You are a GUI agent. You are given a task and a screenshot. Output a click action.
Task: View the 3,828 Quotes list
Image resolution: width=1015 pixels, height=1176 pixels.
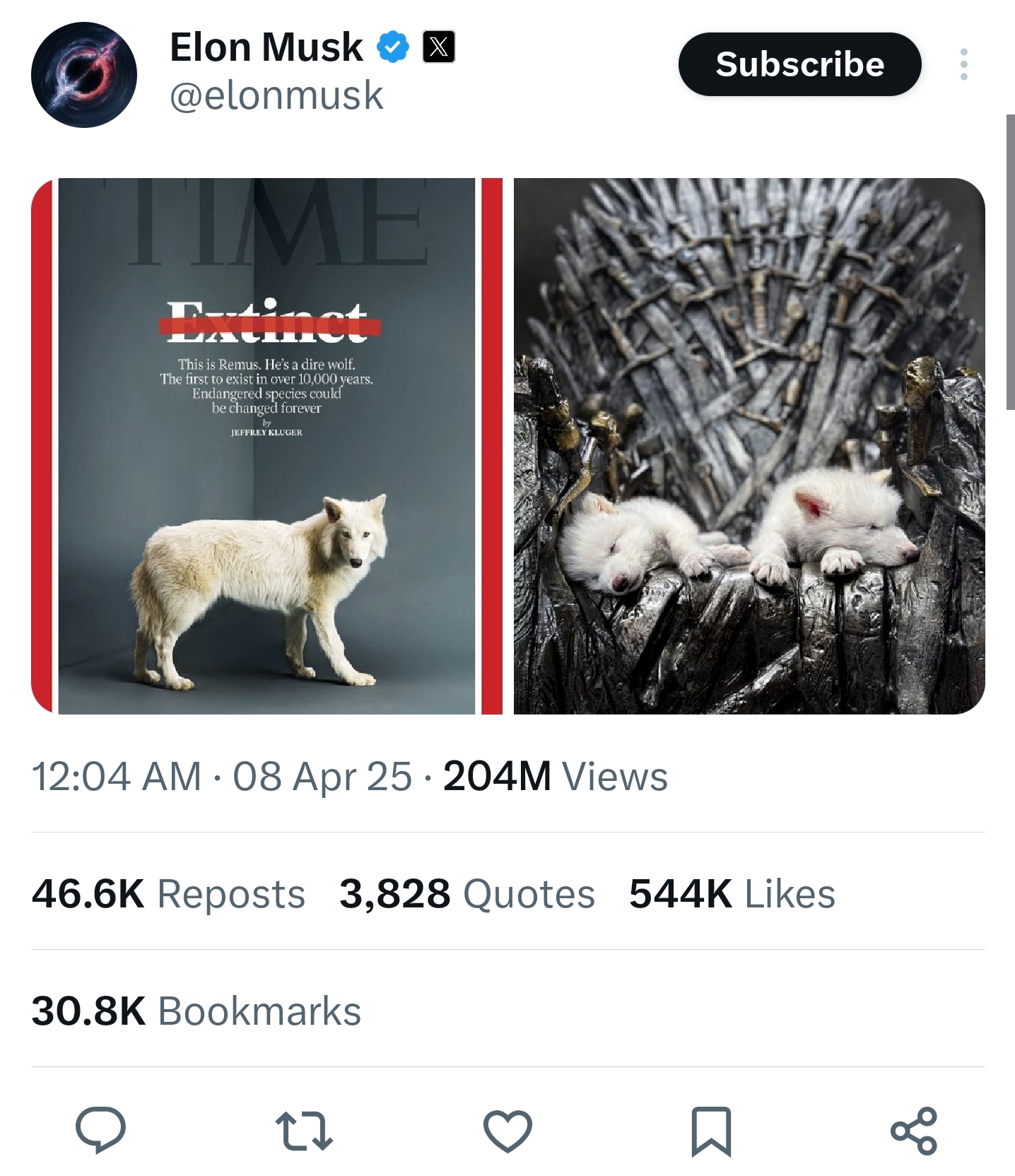tap(467, 893)
